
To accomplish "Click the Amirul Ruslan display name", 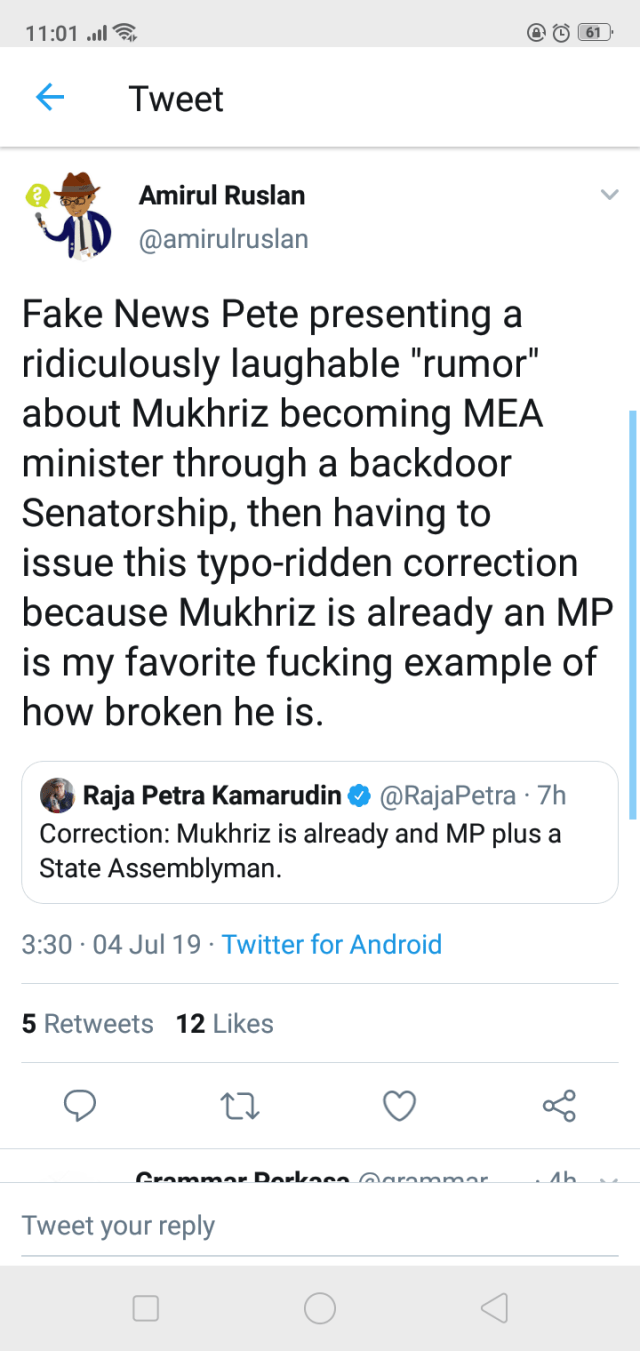I will 222,195.
